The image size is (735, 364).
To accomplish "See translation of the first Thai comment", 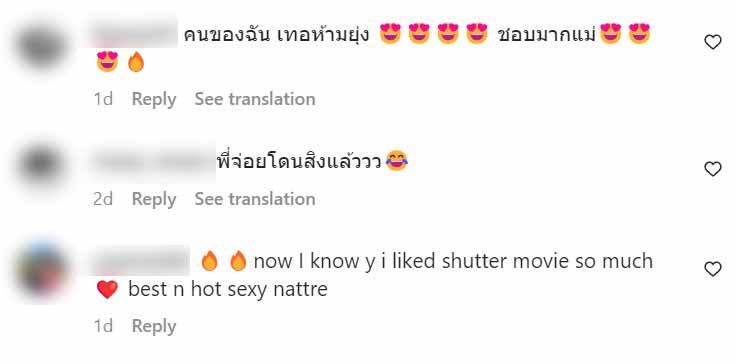I will coord(255,99).
